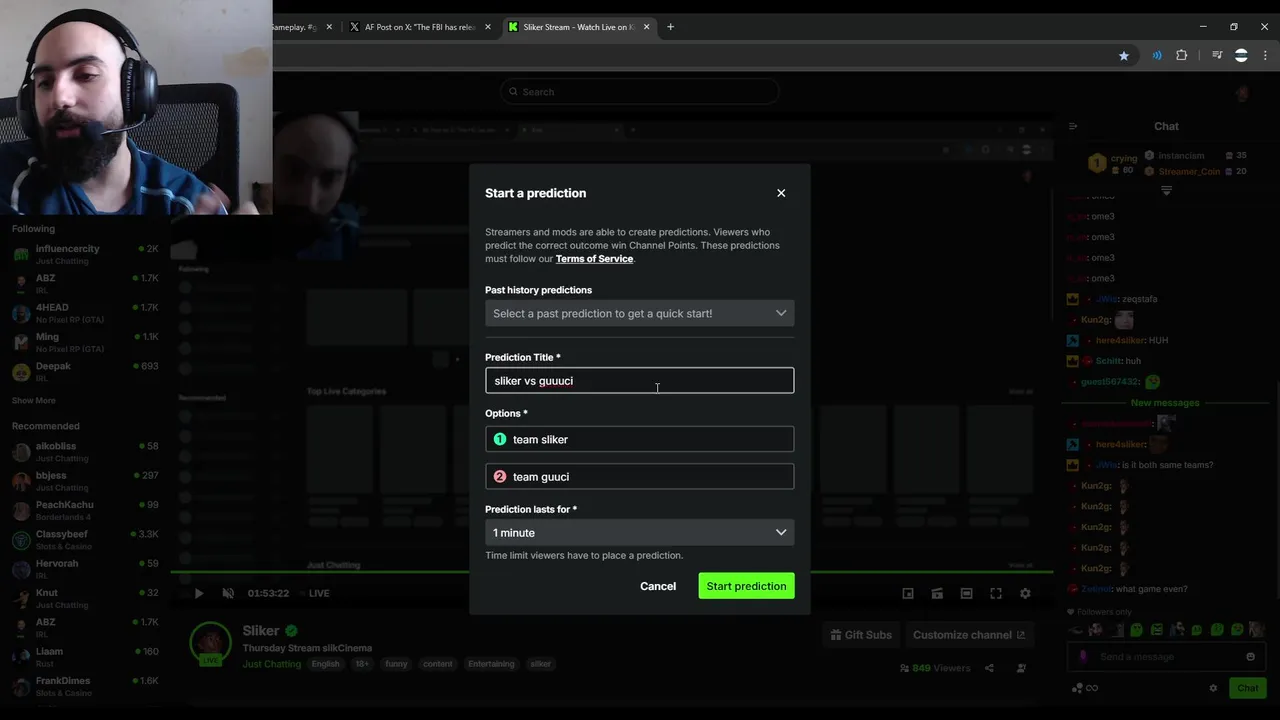
Task: Open Chrome three-dot menu
Action: click(x=1265, y=56)
